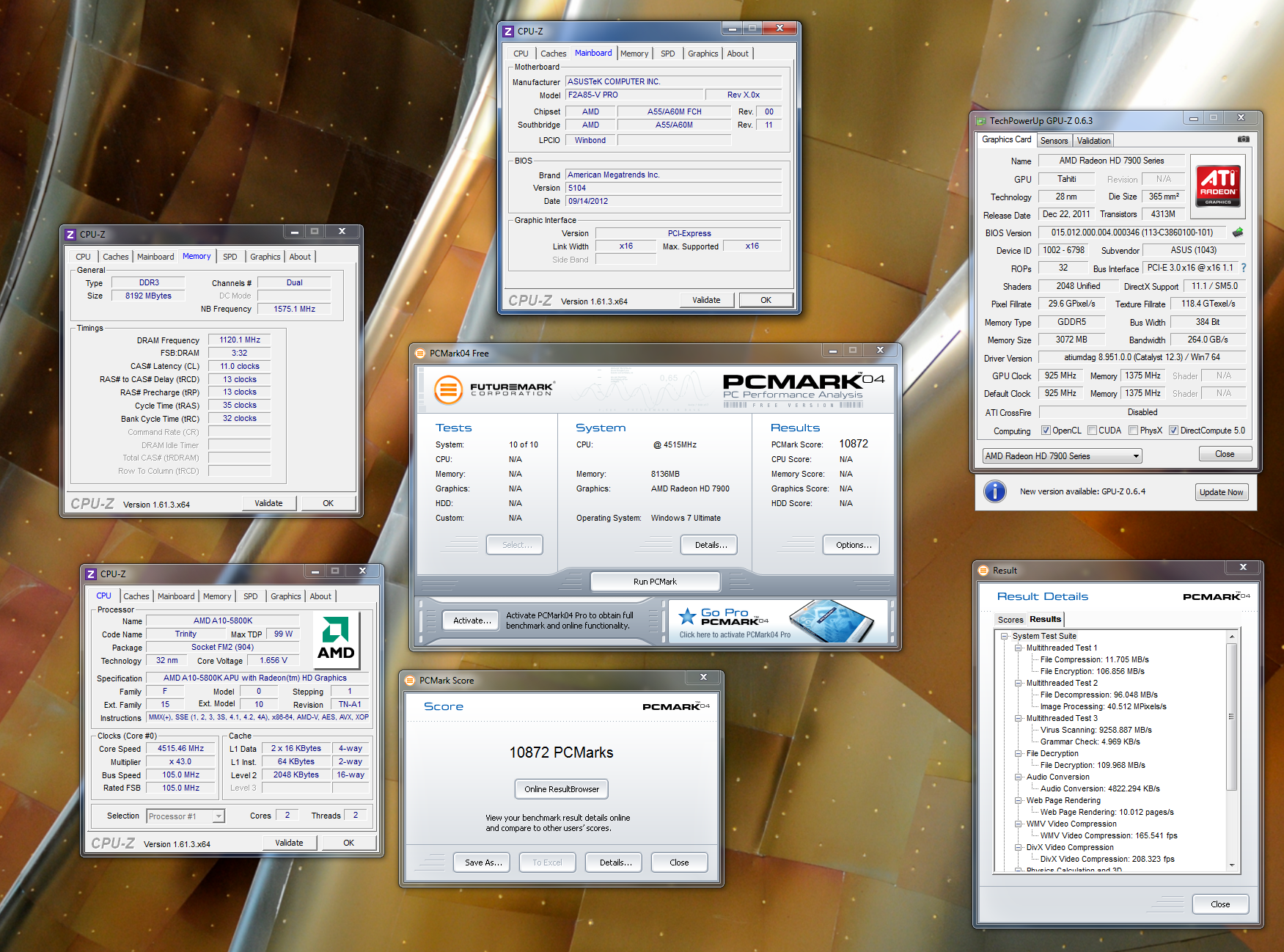Click the CPU-Z Mainboard window title icon
This screenshot has width=1284, height=952.
click(508, 32)
